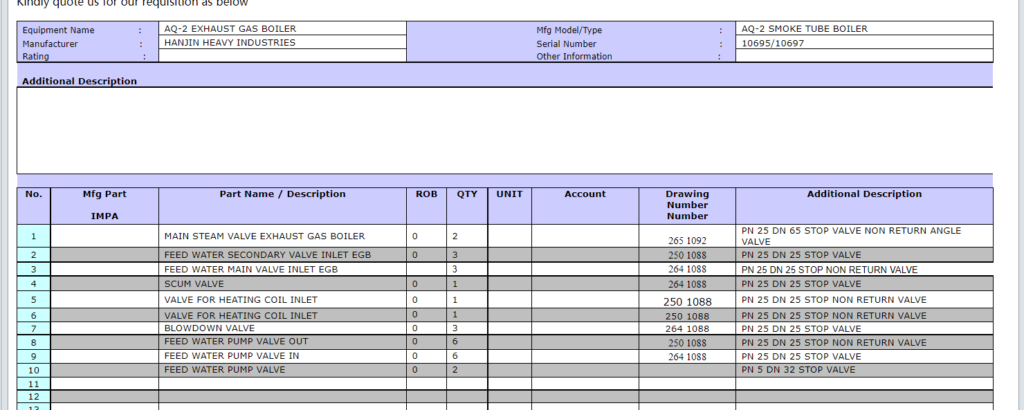
Task: Click the Serial Number value 10695/10697
Action: coord(864,43)
